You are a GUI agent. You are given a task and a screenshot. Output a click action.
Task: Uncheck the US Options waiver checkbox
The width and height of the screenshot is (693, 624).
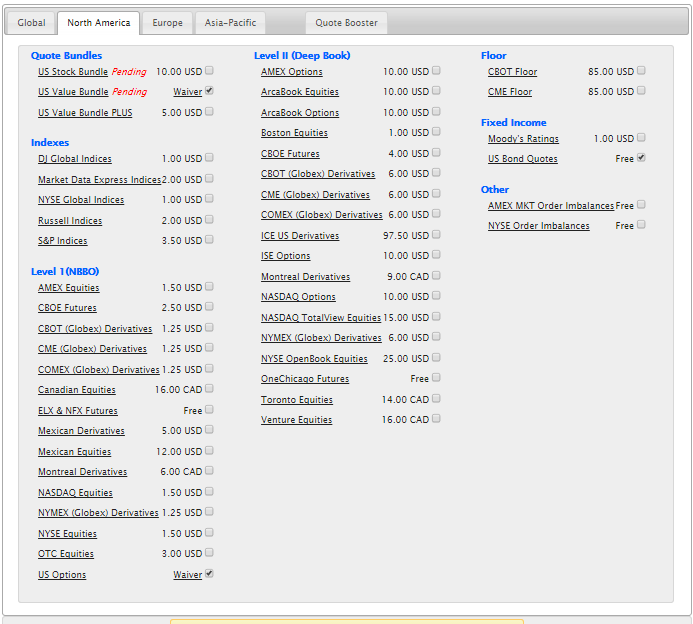click(x=209, y=574)
